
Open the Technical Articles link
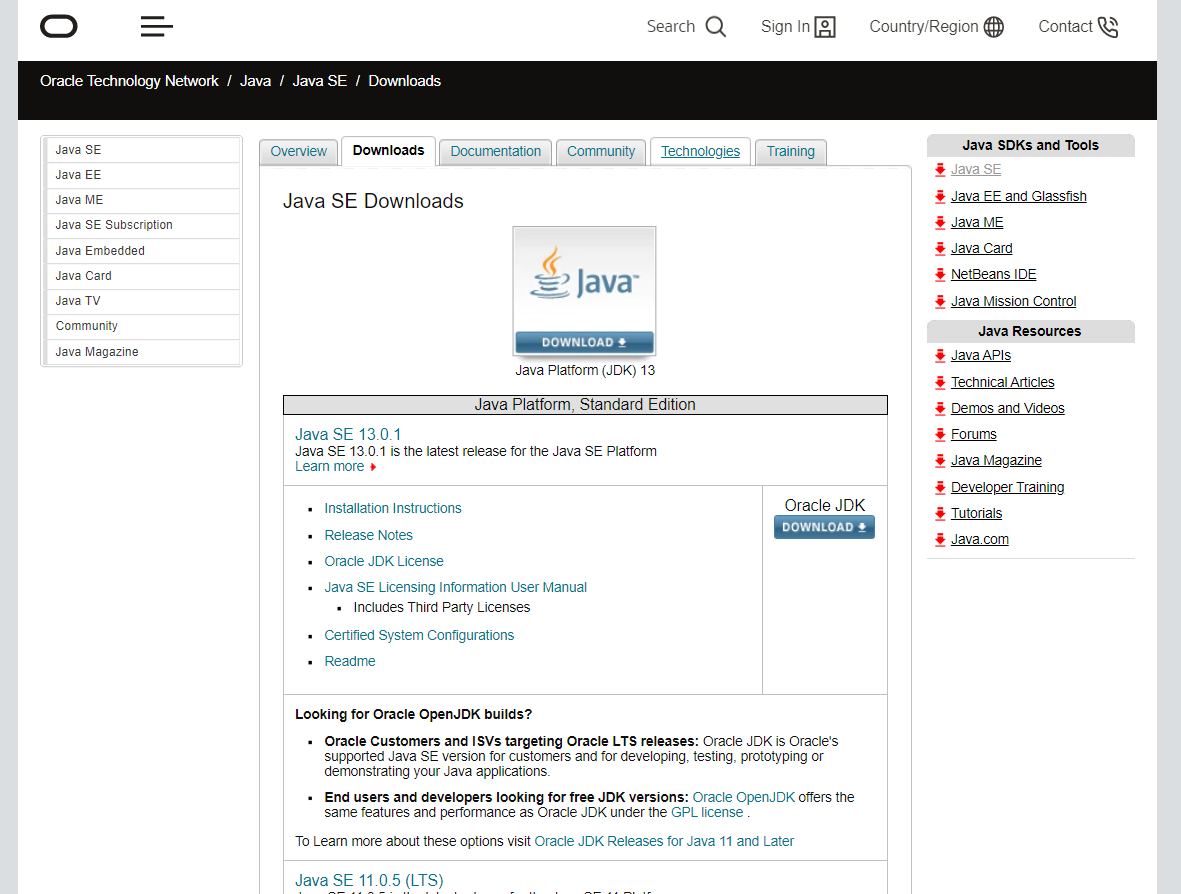1002,383
